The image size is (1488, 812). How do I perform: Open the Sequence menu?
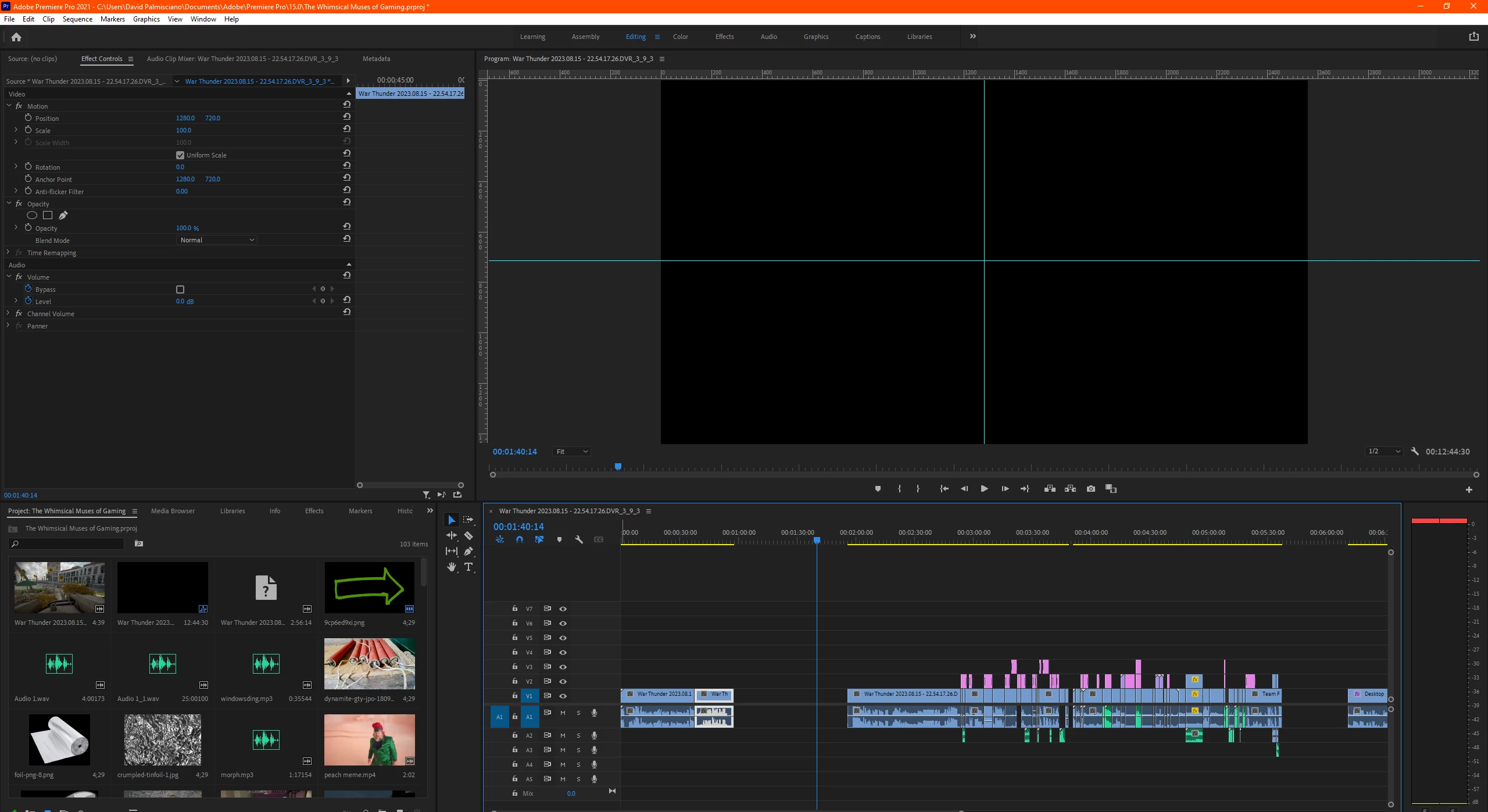[77, 19]
